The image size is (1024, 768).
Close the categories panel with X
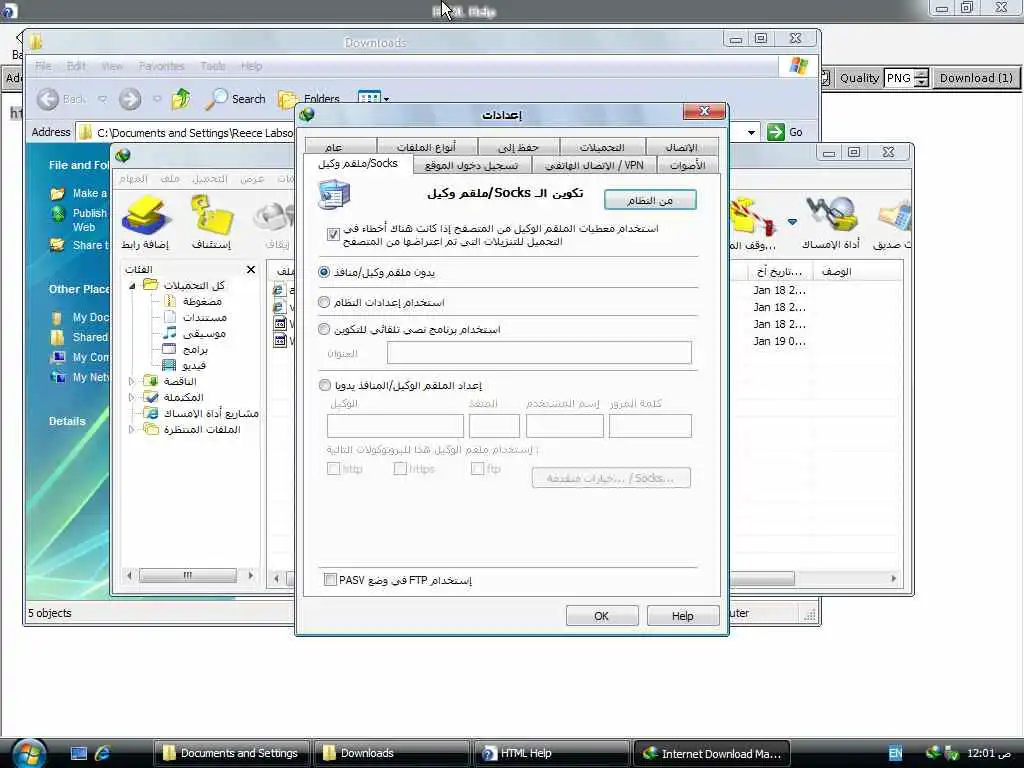(x=251, y=269)
